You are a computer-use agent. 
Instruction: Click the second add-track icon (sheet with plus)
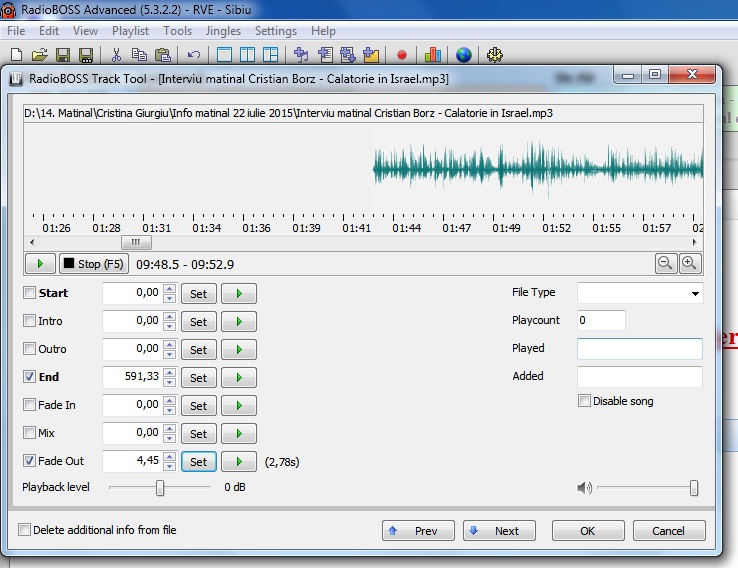click(325, 55)
